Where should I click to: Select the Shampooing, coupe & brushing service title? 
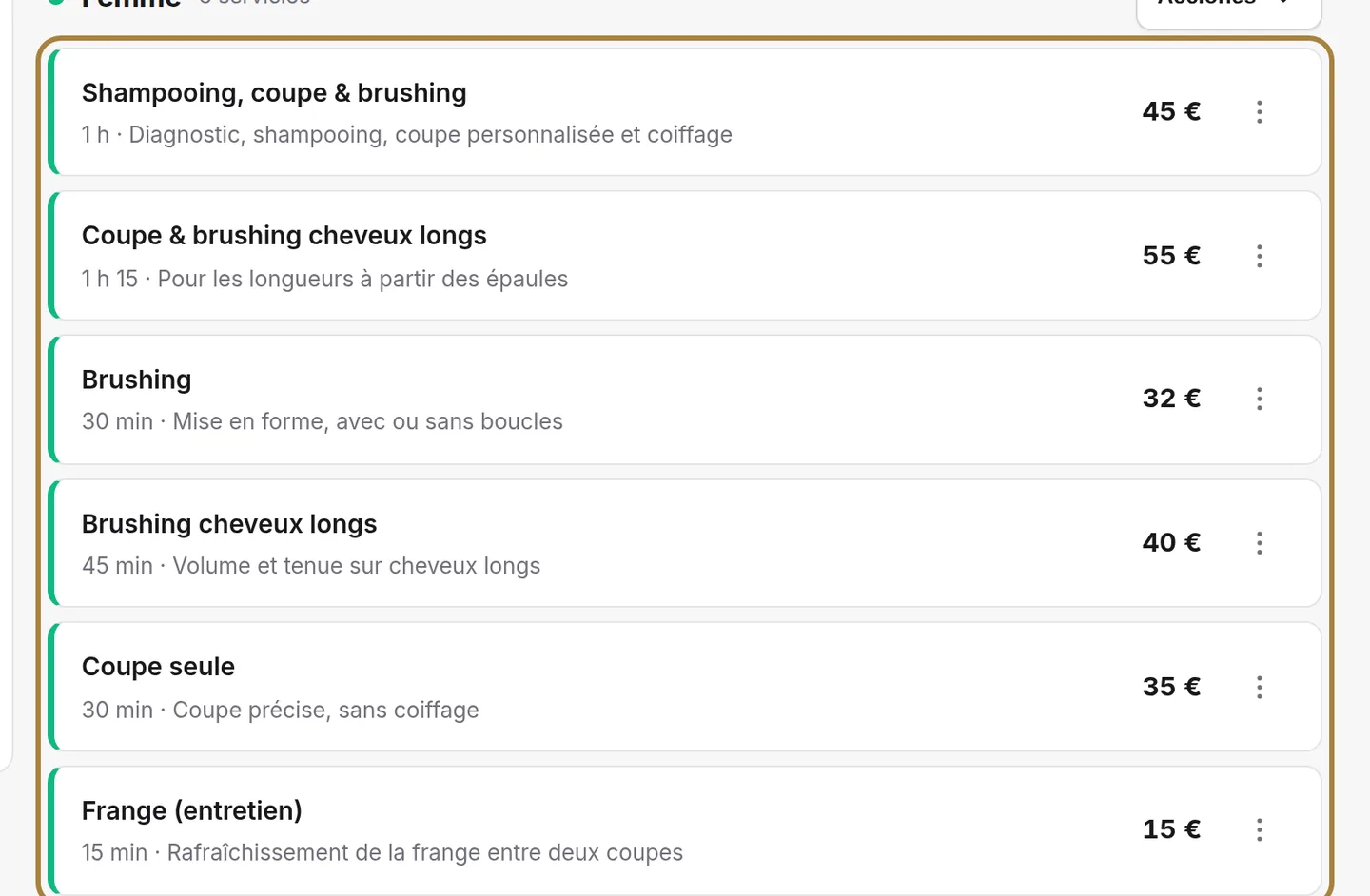pos(274,93)
